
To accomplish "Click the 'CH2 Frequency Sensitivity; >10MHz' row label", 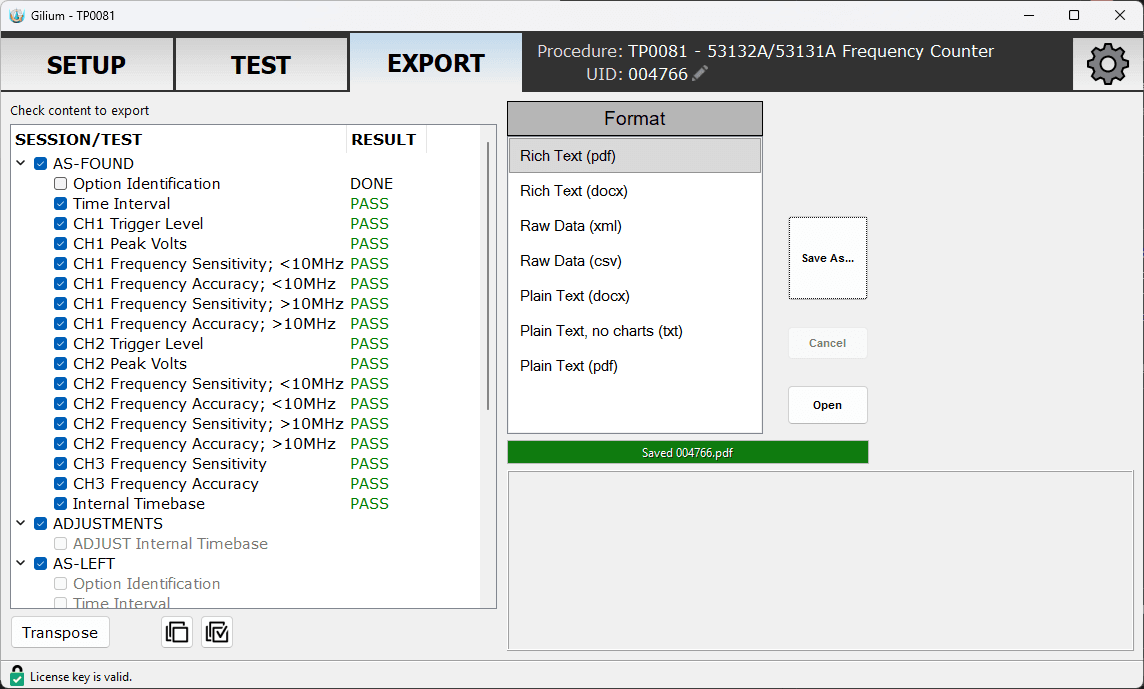I will click(208, 424).
